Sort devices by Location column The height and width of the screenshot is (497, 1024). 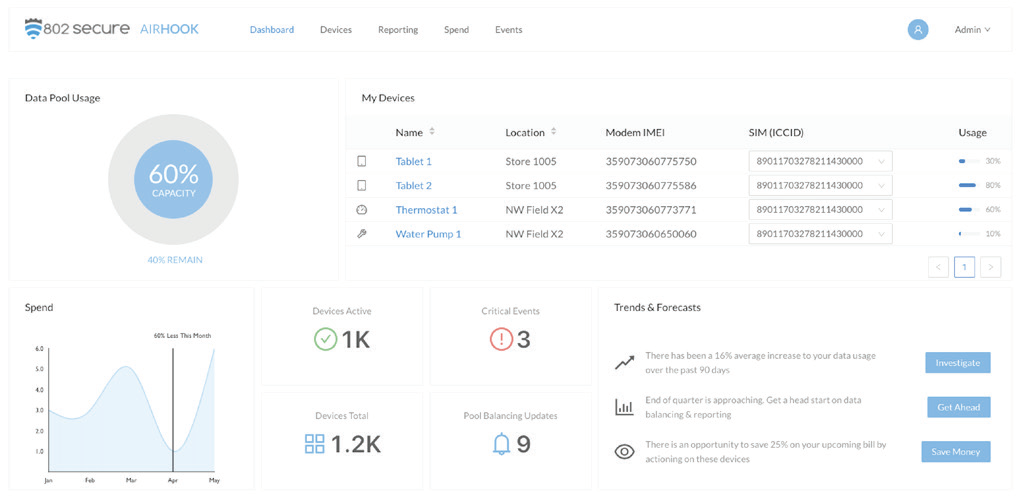(554, 132)
